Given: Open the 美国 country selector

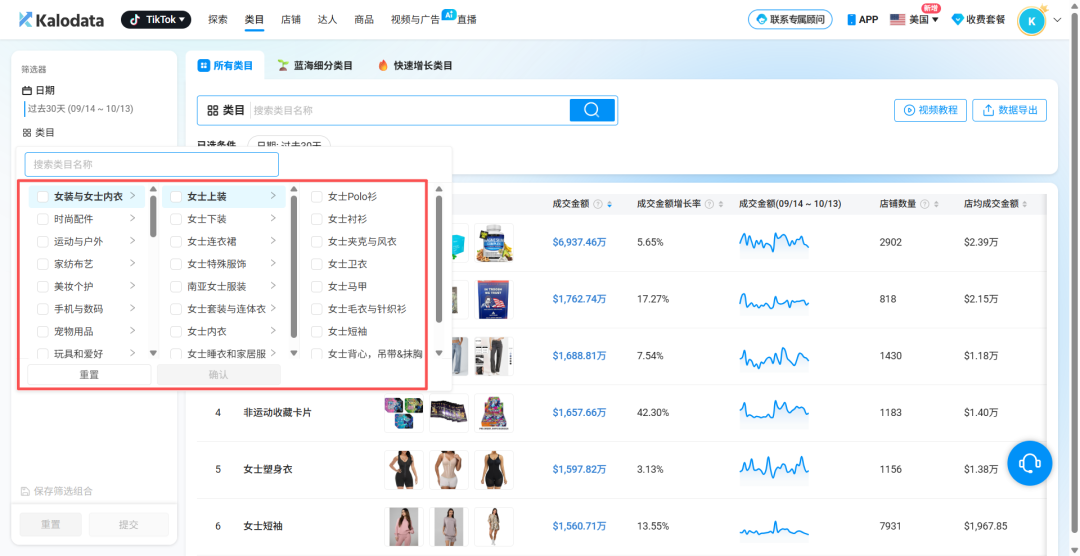Looking at the screenshot, I should (914, 19).
